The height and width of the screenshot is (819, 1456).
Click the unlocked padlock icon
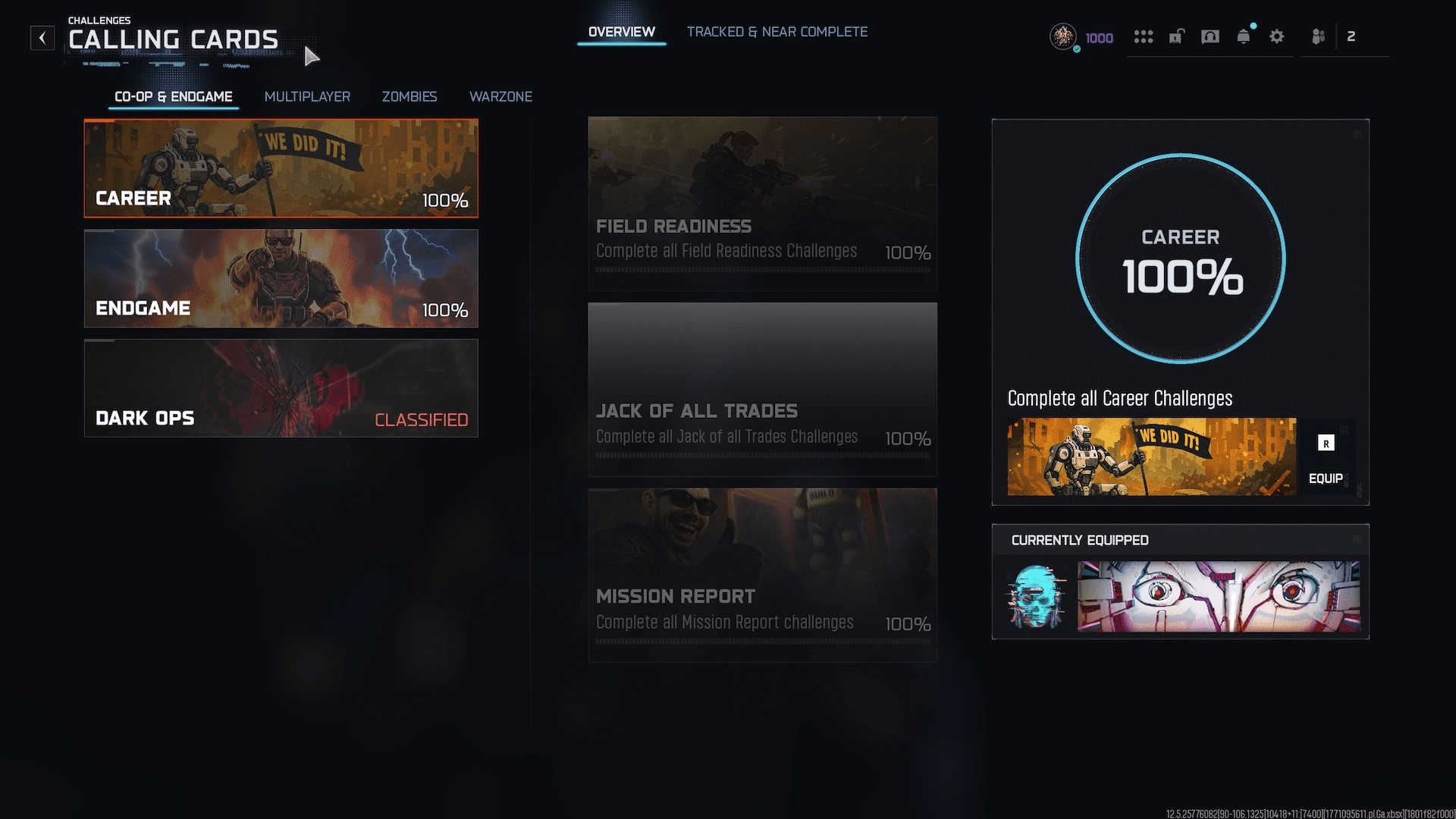click(x=1176, y=36)
